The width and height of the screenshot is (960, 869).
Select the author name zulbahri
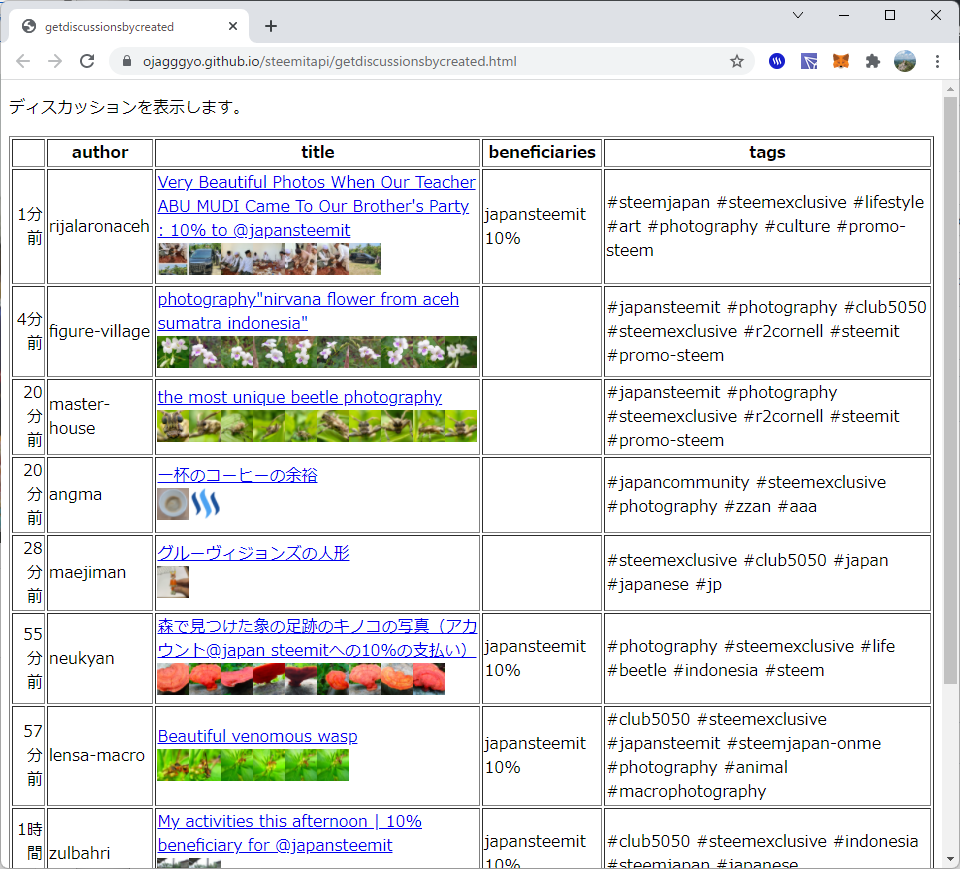pyautogui.click(x=80, y=852)
